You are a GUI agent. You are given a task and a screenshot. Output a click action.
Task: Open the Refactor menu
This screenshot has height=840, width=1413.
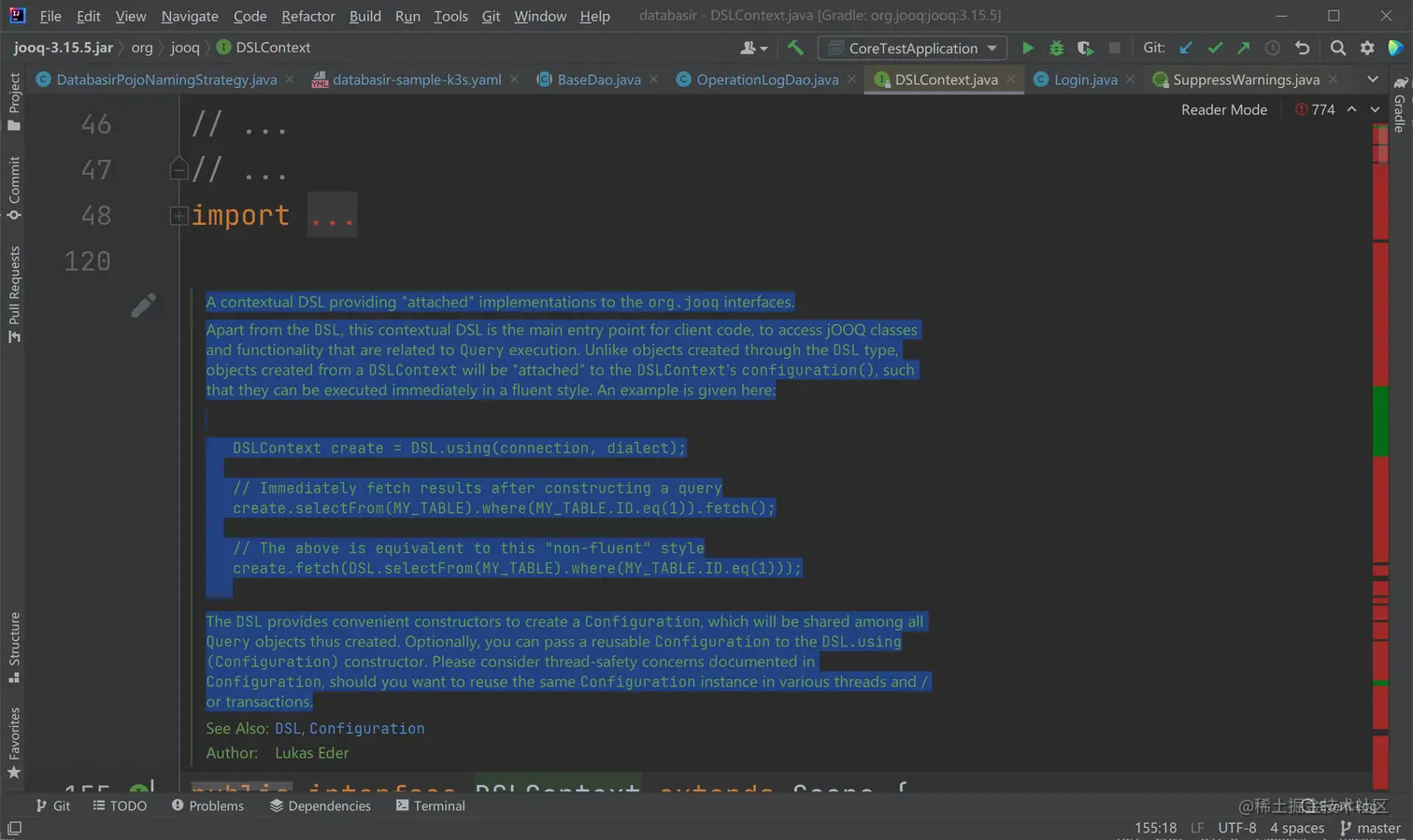pyautogui.click(x=308, y=16)
